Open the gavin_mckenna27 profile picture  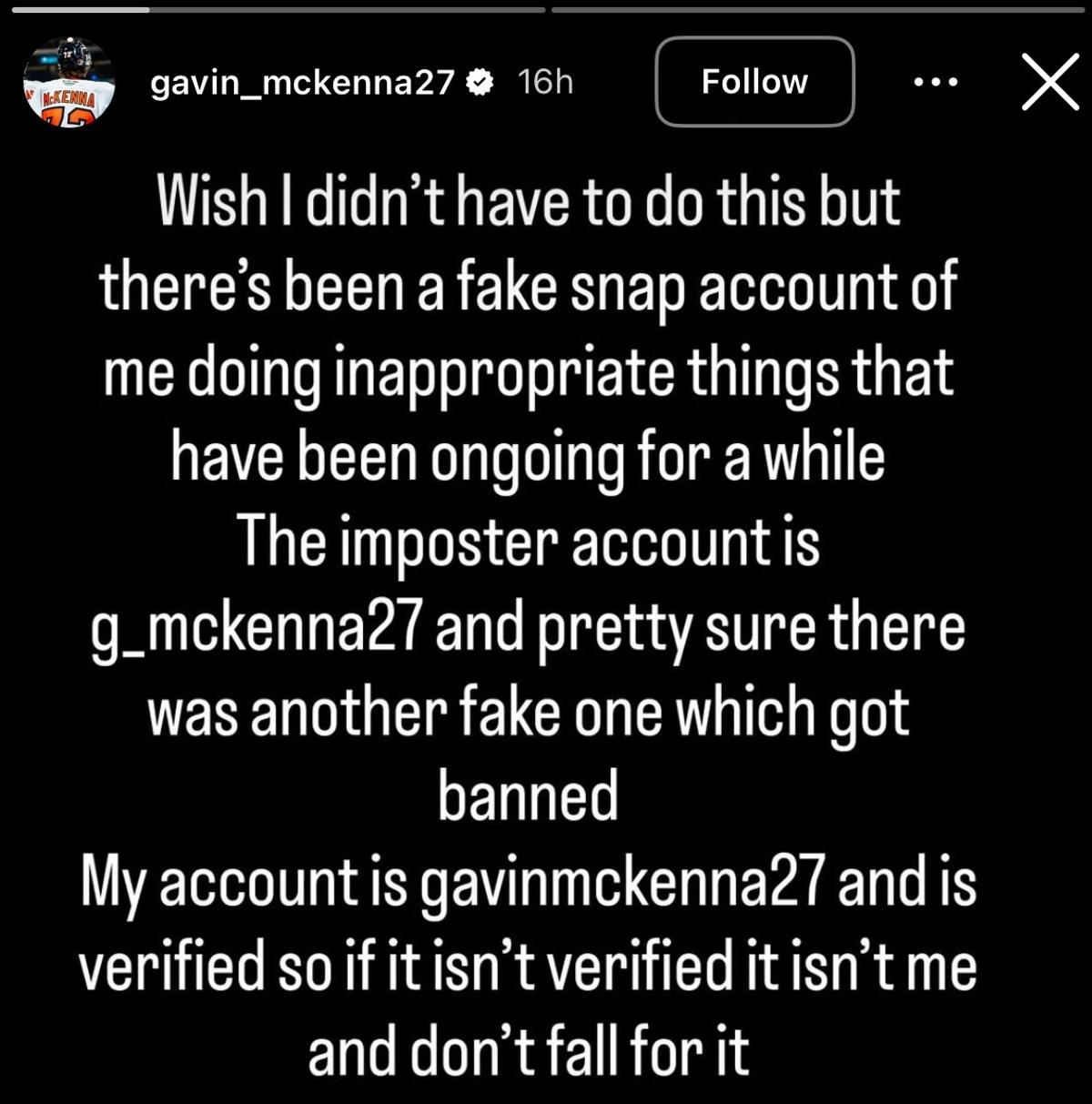coord(69,82)
